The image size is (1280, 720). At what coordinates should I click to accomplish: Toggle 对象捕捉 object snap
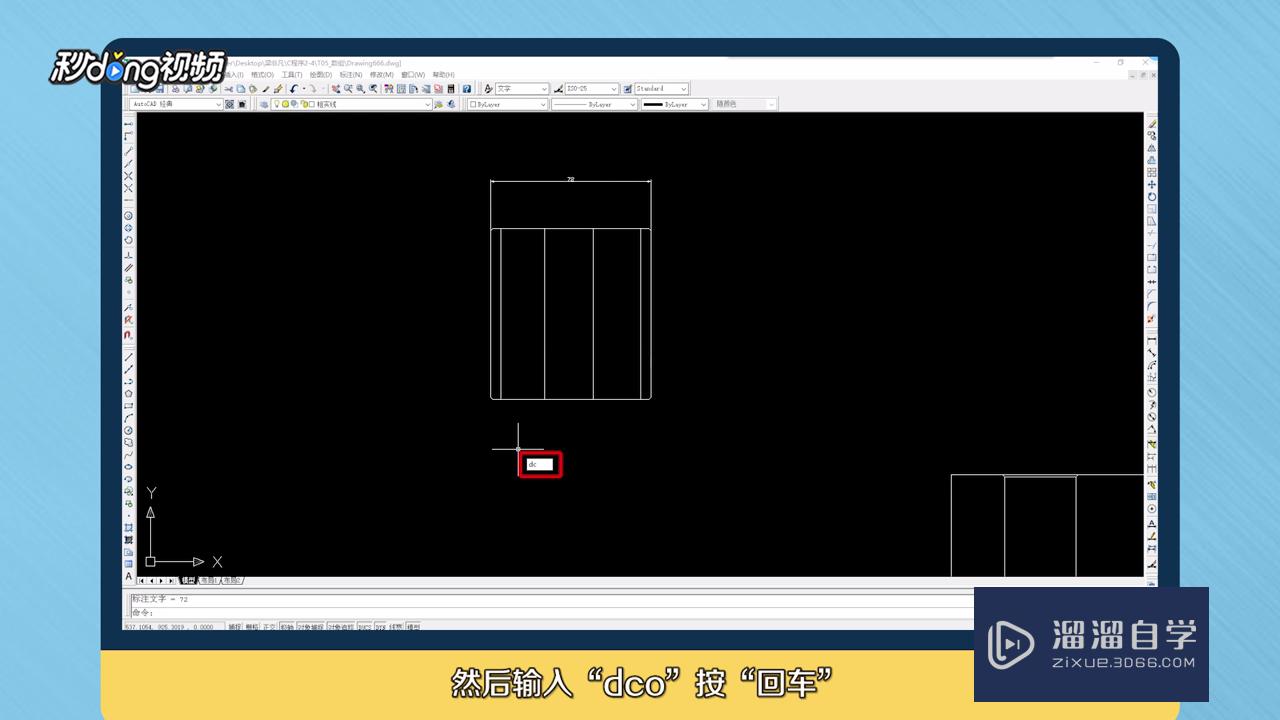(x=311, y=627)
